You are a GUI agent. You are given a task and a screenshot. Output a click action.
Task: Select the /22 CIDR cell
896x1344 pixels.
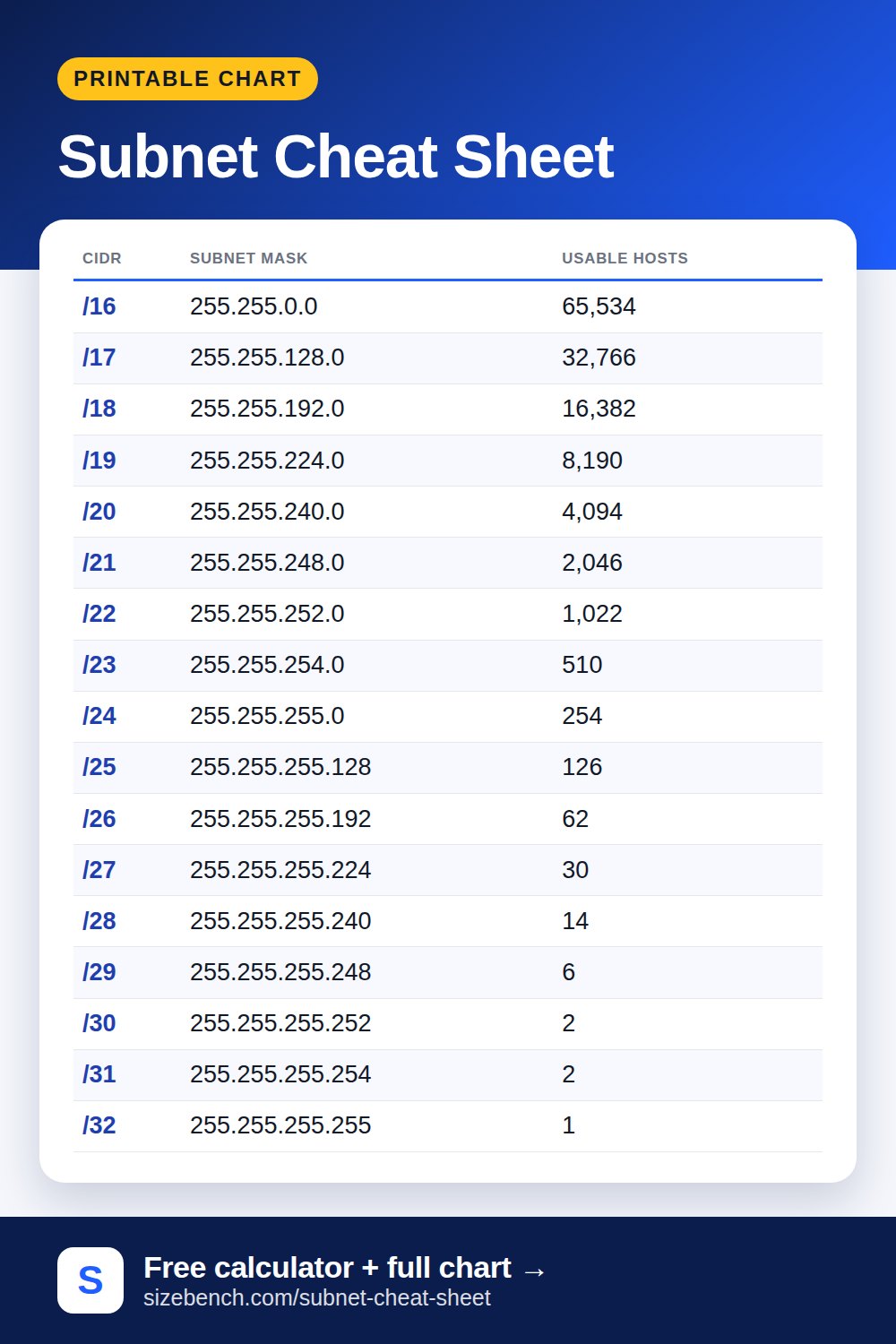99,614
